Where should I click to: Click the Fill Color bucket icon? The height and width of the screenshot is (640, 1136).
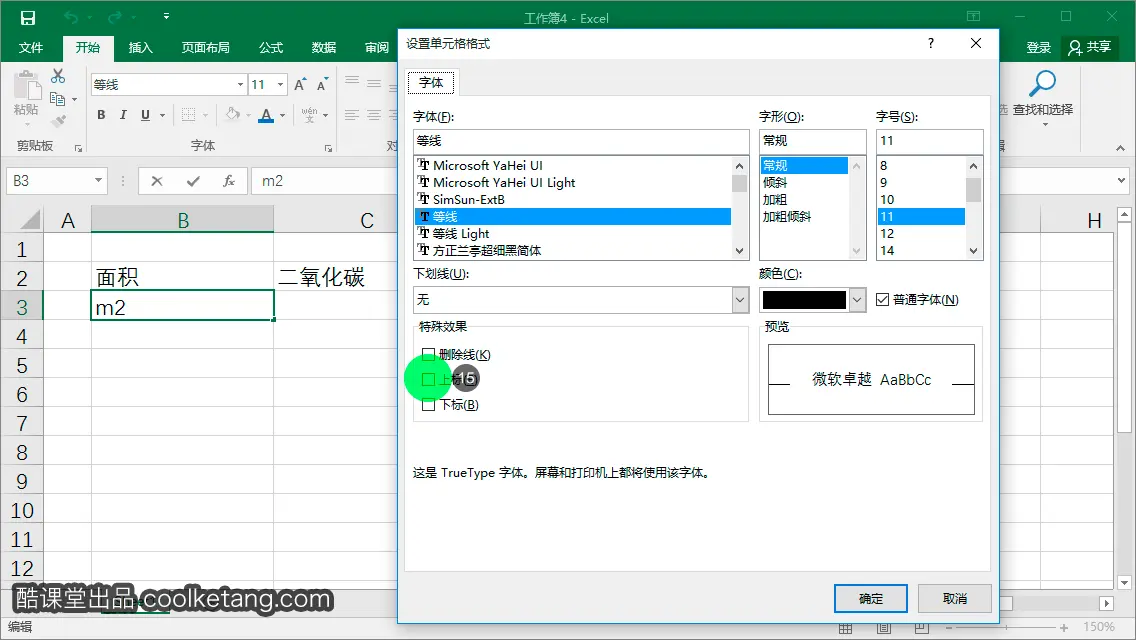pyautogui.click(x=233, y=115)
